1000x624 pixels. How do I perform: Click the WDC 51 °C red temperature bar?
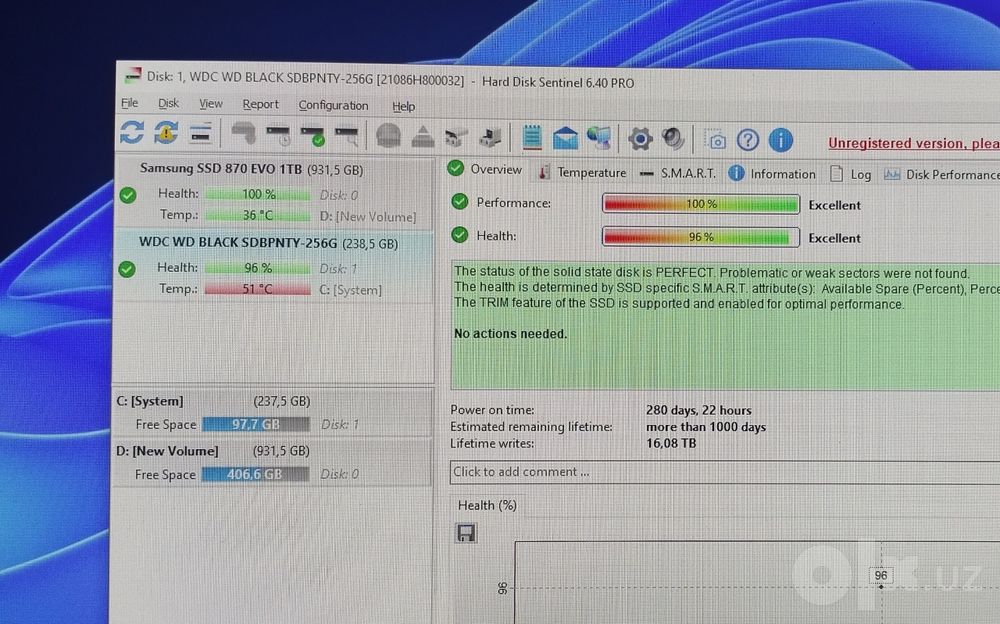pyautogui.click(x=257, y=289)
